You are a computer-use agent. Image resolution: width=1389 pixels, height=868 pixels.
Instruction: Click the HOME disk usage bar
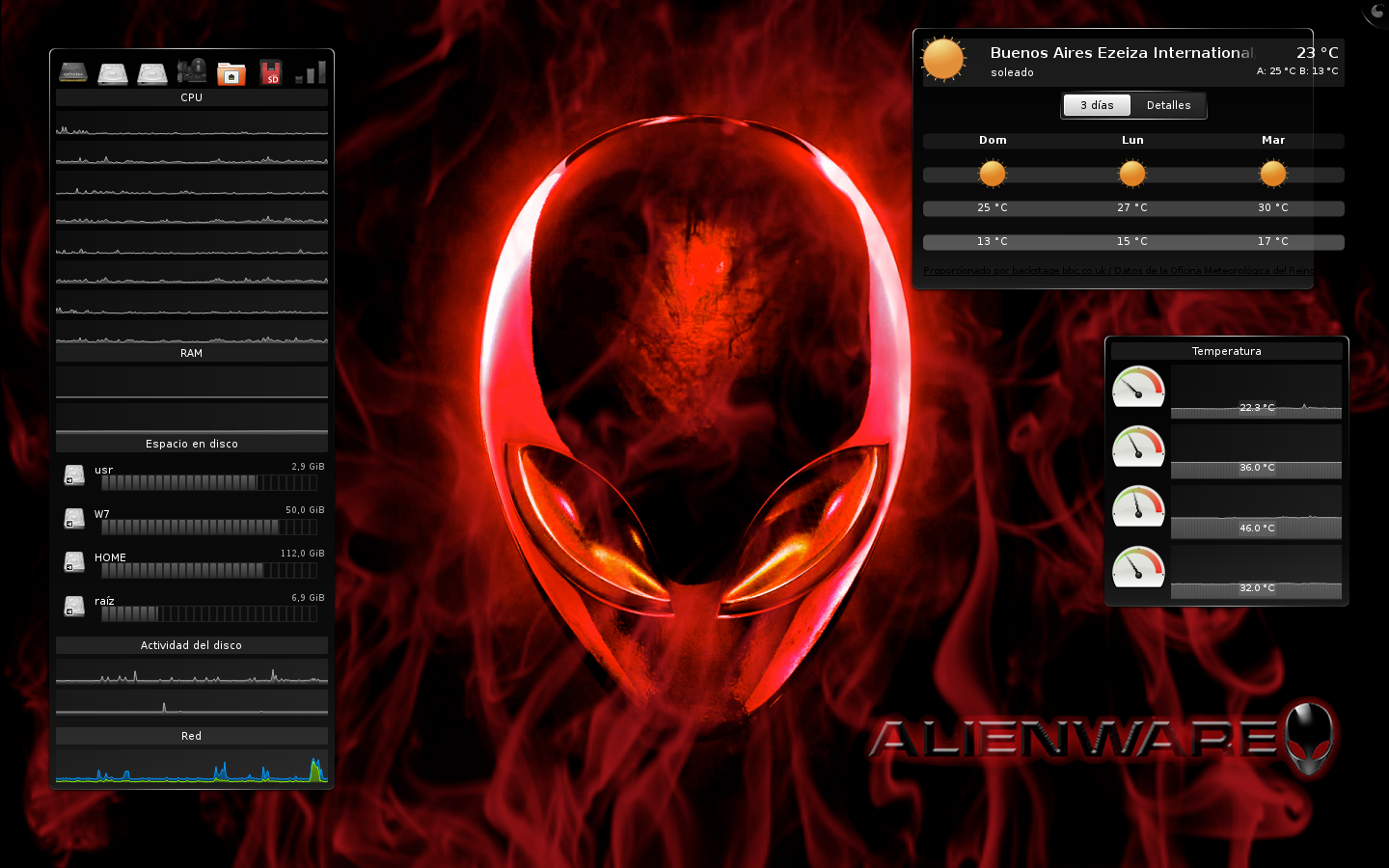(209, 570)
